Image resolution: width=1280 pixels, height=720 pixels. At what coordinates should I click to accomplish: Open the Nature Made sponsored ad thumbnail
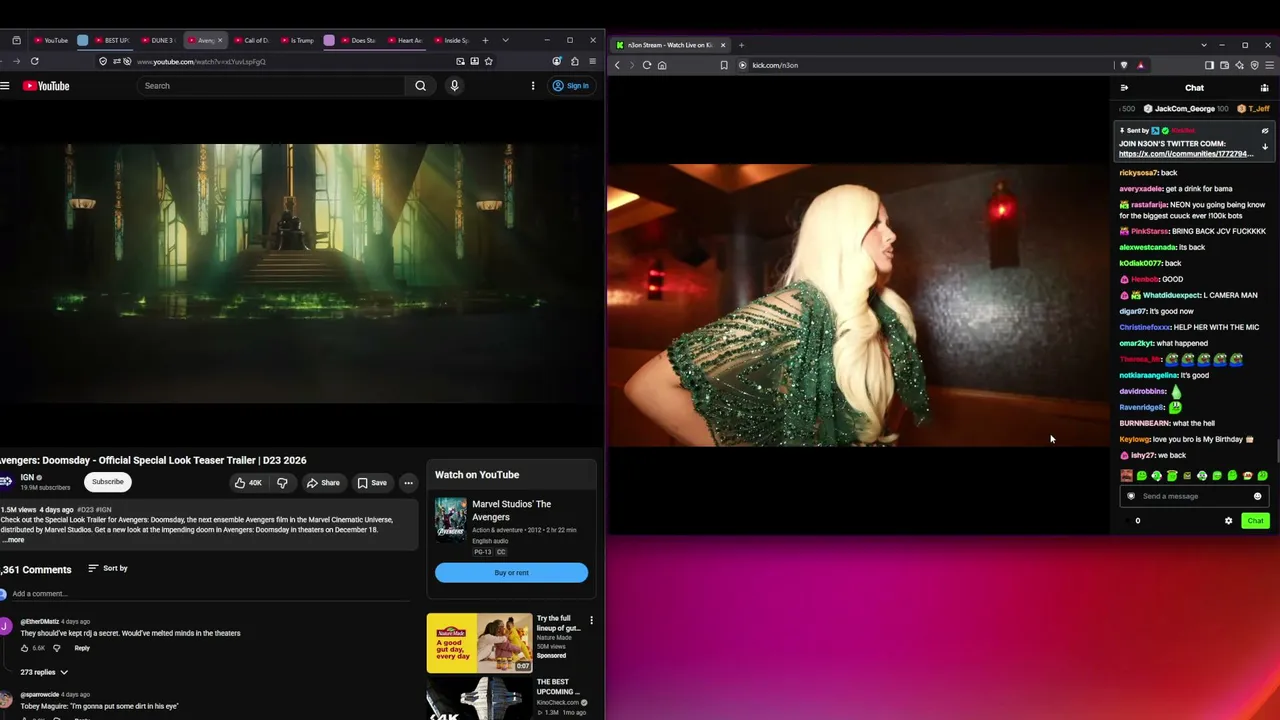click(x=480, y=643)
